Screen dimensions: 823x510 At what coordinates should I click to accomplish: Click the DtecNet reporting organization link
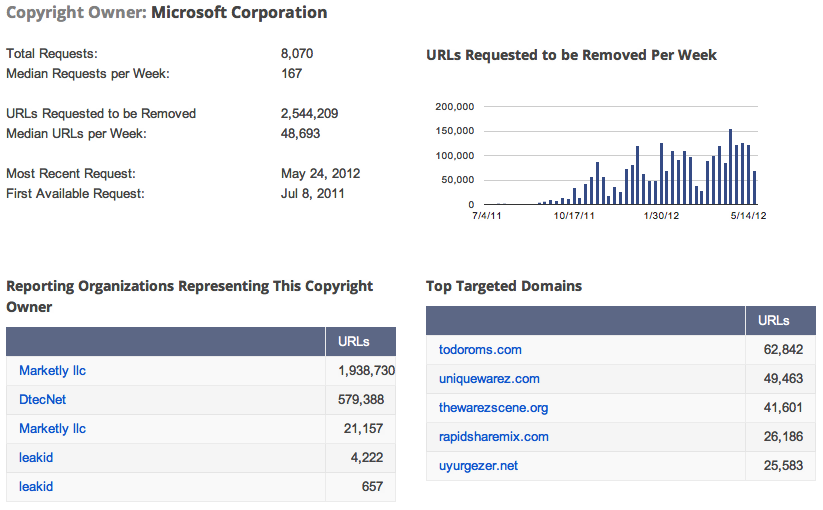point(42,400)
